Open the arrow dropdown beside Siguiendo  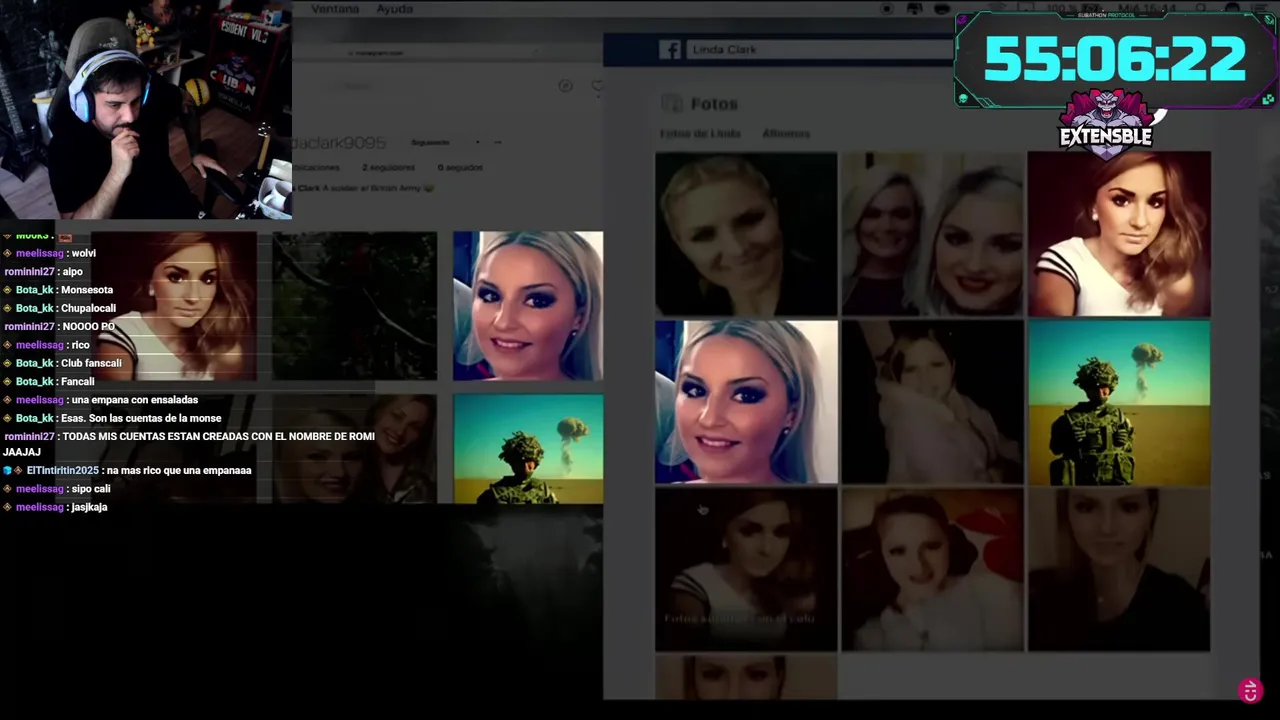click(477, 142)
